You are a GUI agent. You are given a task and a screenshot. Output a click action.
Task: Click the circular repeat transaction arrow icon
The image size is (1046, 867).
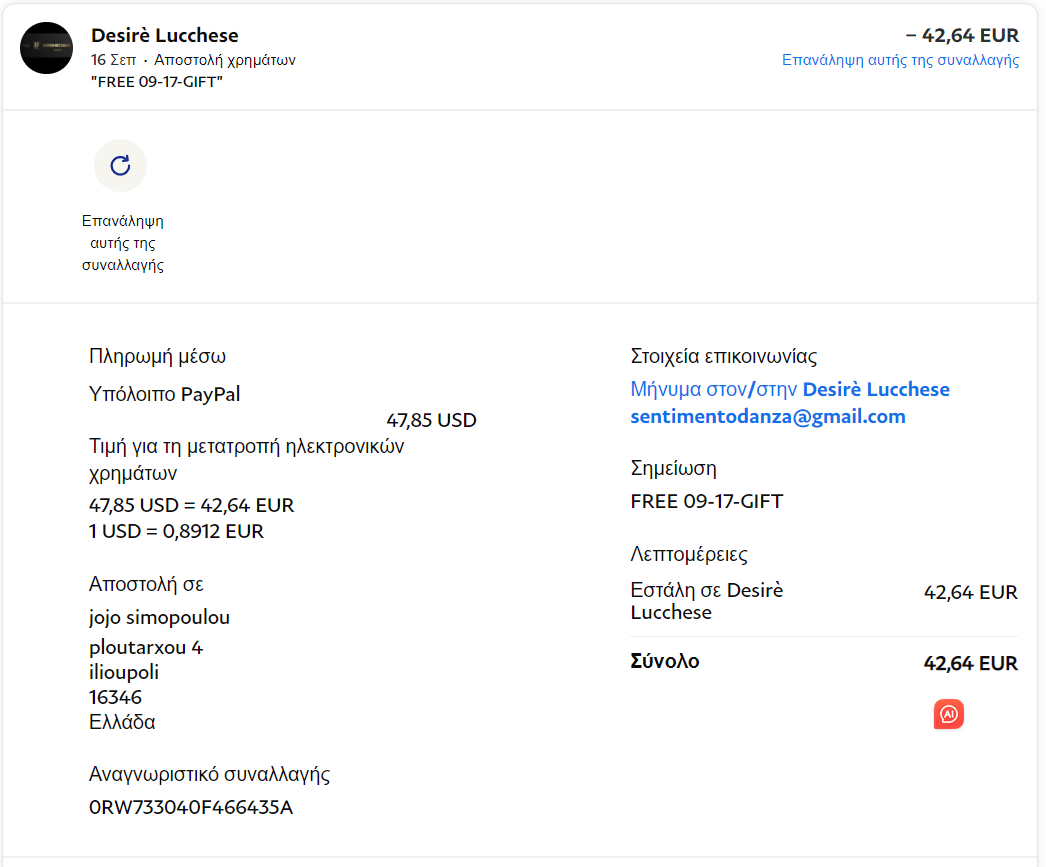[120, 165]
